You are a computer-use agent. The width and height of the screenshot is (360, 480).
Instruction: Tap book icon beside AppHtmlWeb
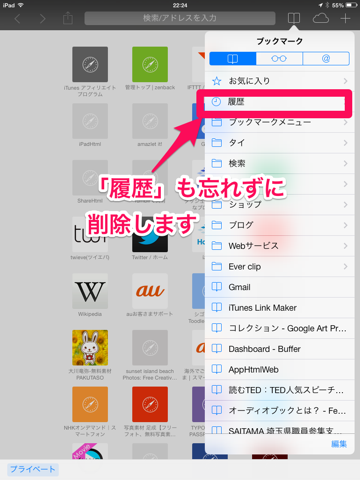pos(217,370)
